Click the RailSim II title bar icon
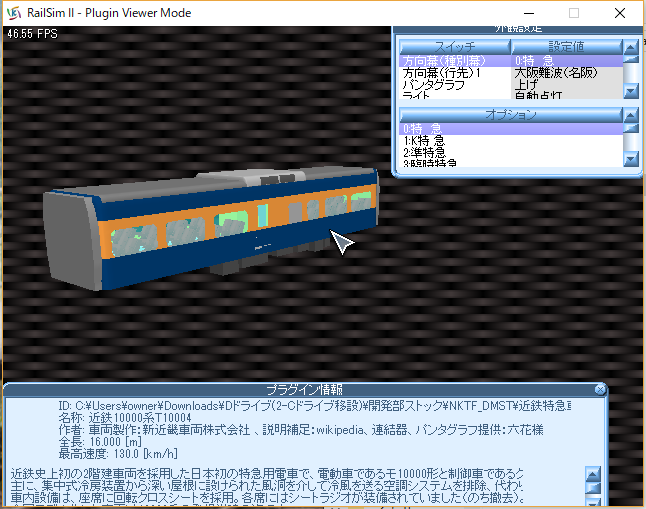Viewport: 646px width, 509px height. pos(14,13)
